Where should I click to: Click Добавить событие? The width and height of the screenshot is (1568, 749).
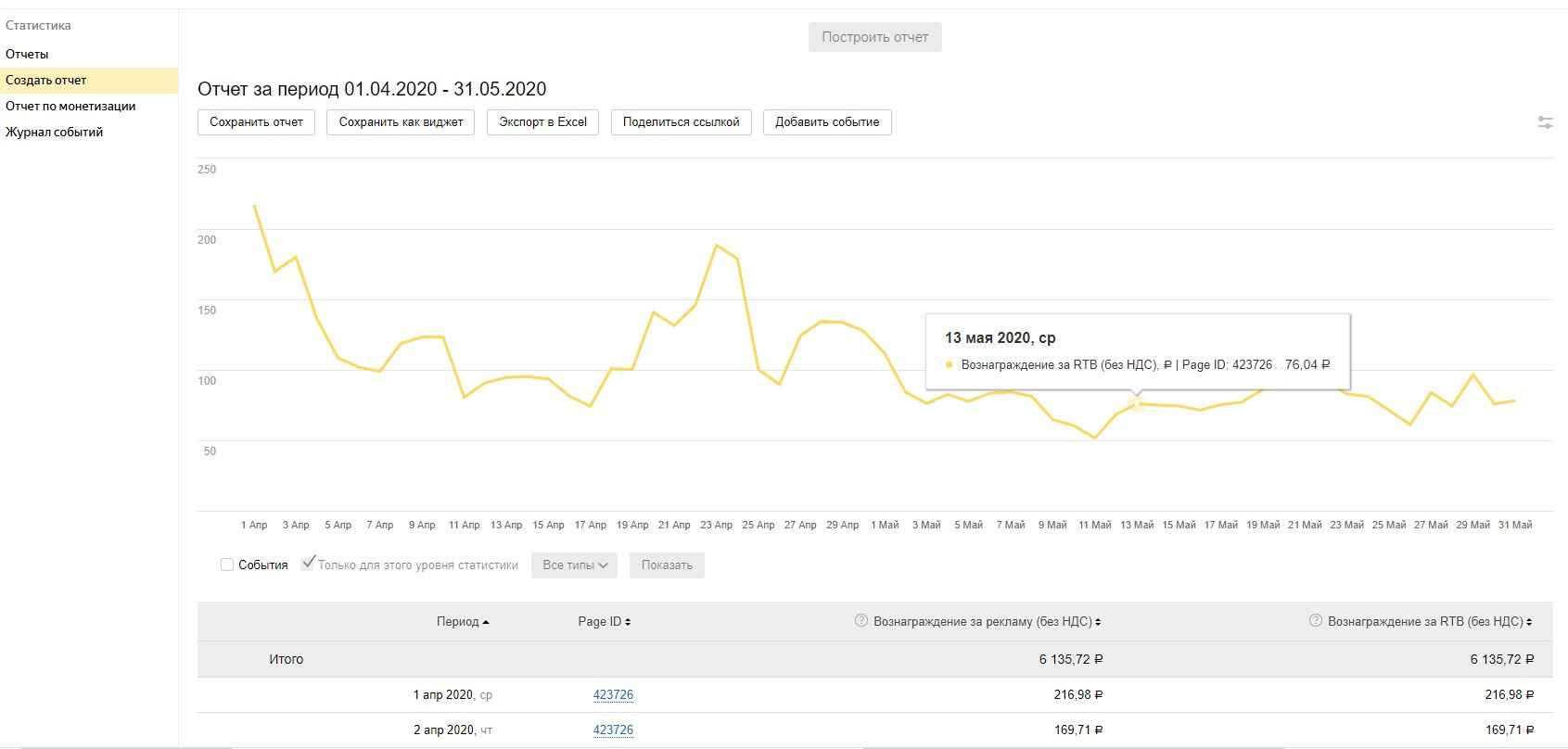[x=828, y=122]
